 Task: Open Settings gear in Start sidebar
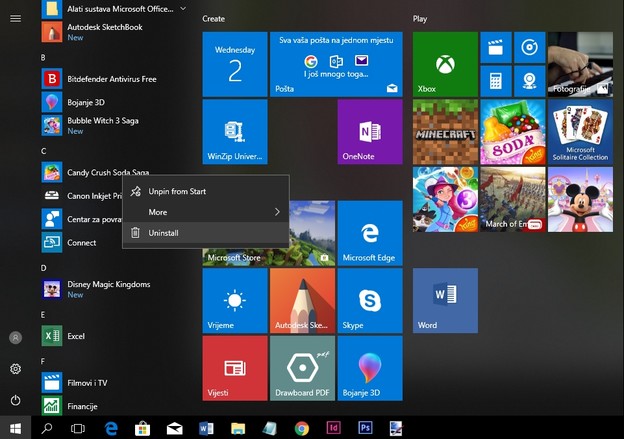[x=16, y=369]
